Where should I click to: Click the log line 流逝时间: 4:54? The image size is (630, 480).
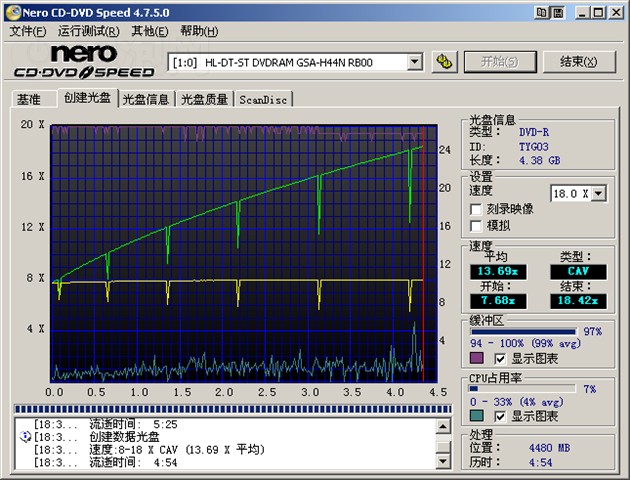133,463
